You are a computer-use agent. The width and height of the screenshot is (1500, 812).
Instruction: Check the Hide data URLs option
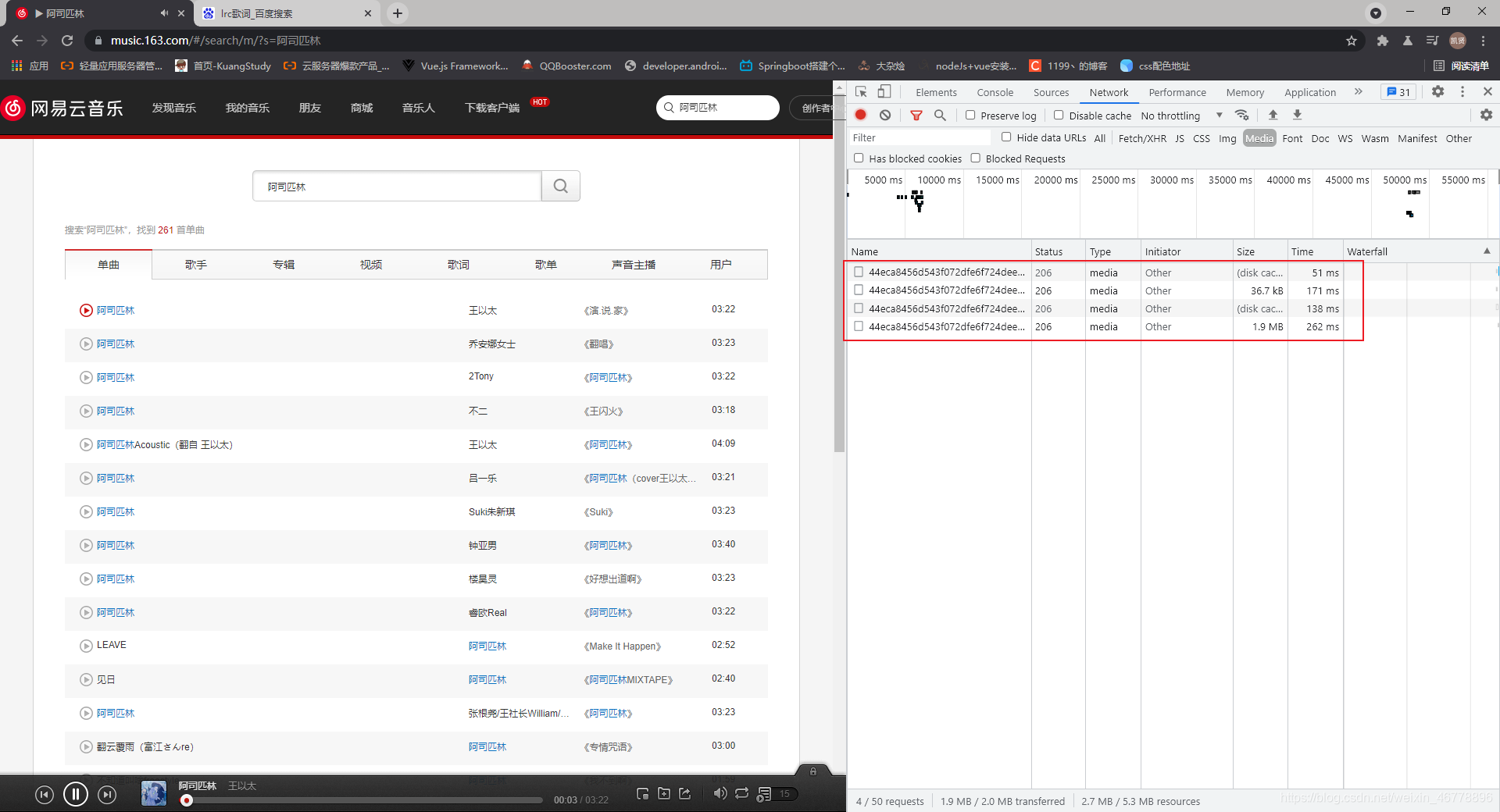[x=1006, y=137]
